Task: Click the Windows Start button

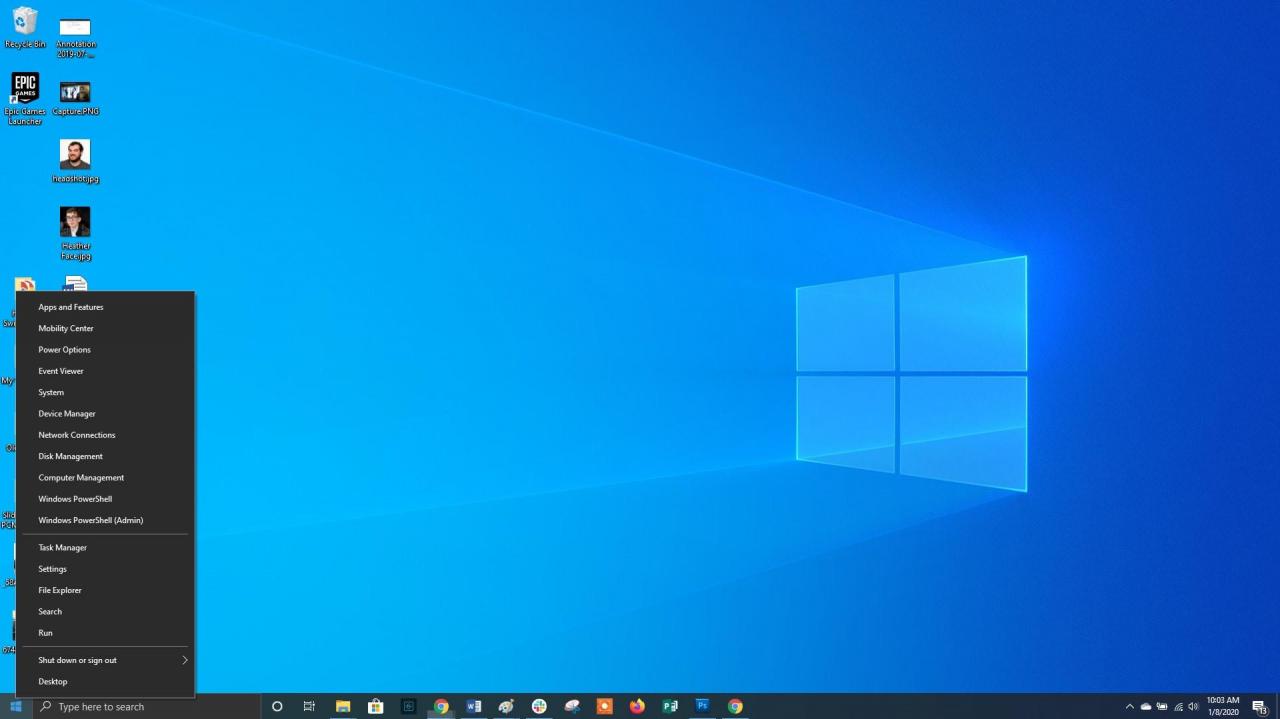Action: point(15,706)
